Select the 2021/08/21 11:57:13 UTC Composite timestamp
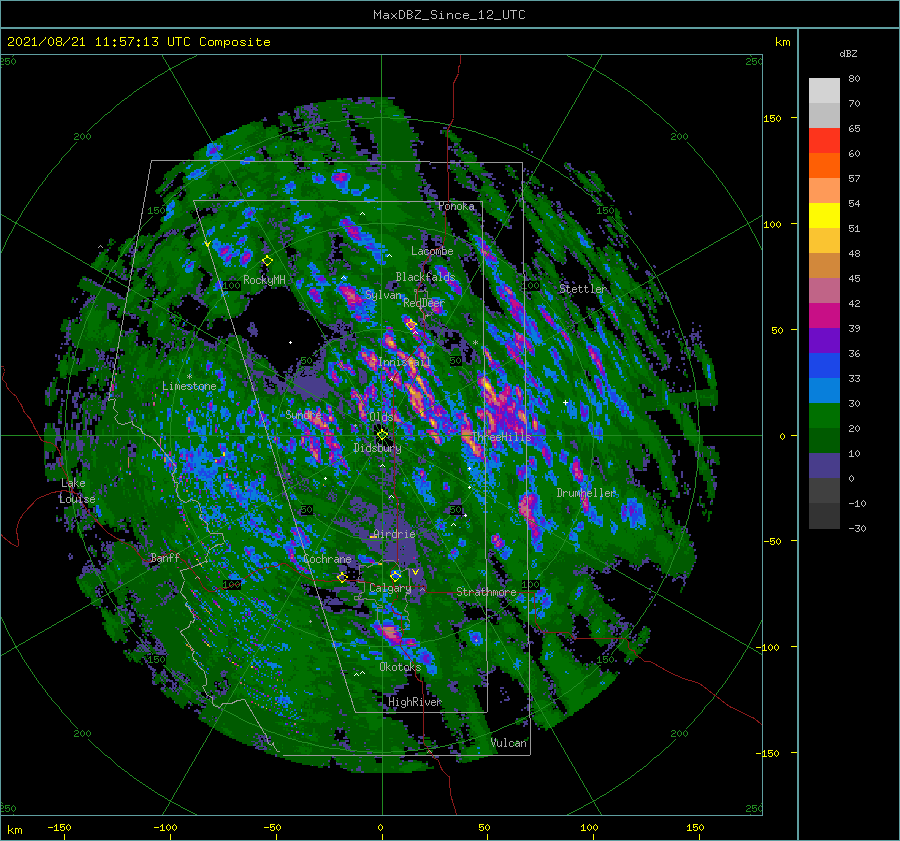 [x=138, y=42]
